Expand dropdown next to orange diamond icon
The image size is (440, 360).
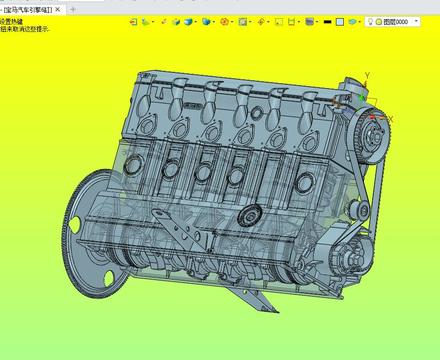[x=268, y=22]
